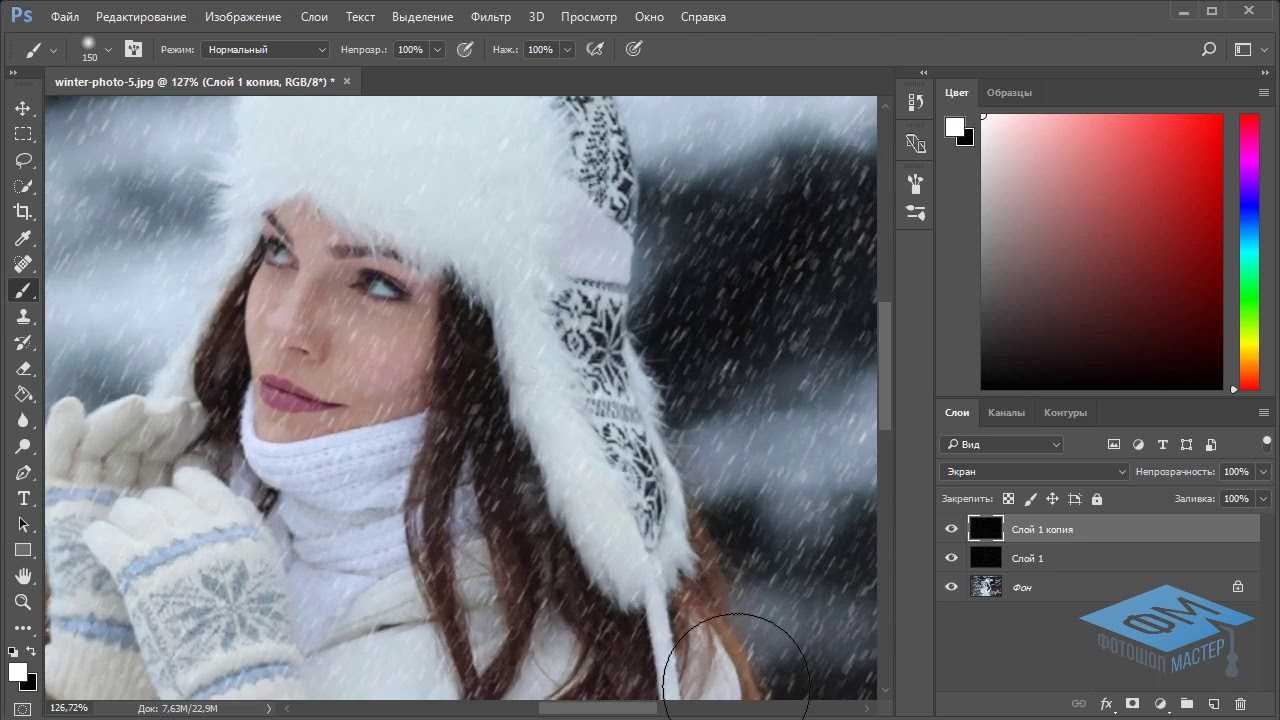Viewport: 1280px width, 720px height.
Task: Click the foreground color swatch in the left toolbar
Action: point(17,672)
